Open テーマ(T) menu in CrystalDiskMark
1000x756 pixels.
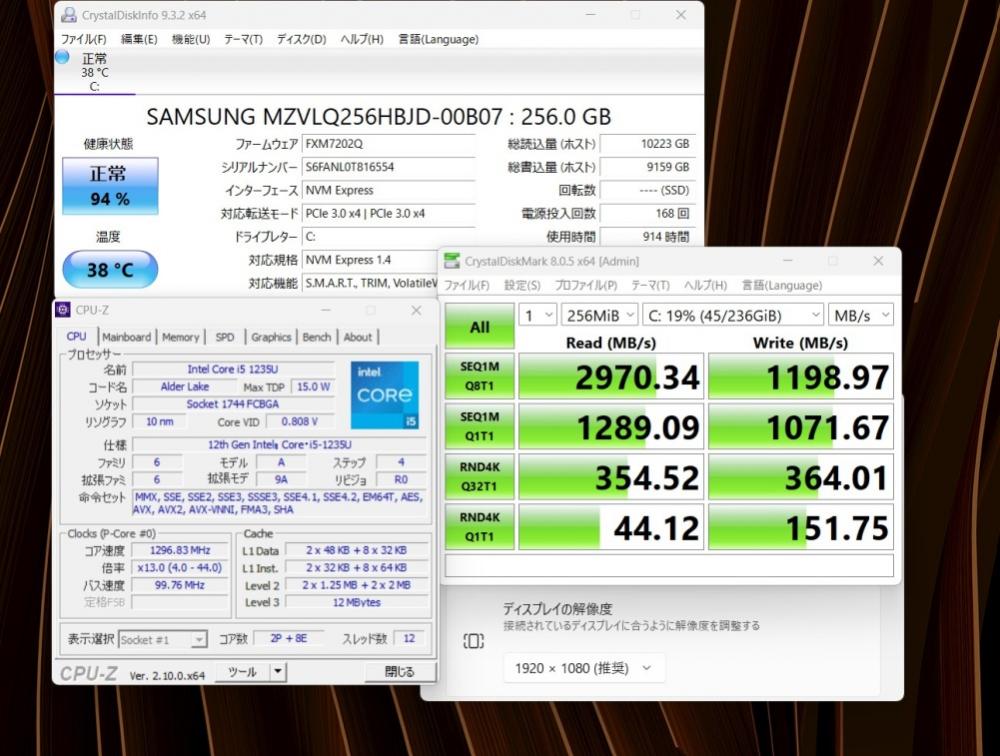point(650,285)
